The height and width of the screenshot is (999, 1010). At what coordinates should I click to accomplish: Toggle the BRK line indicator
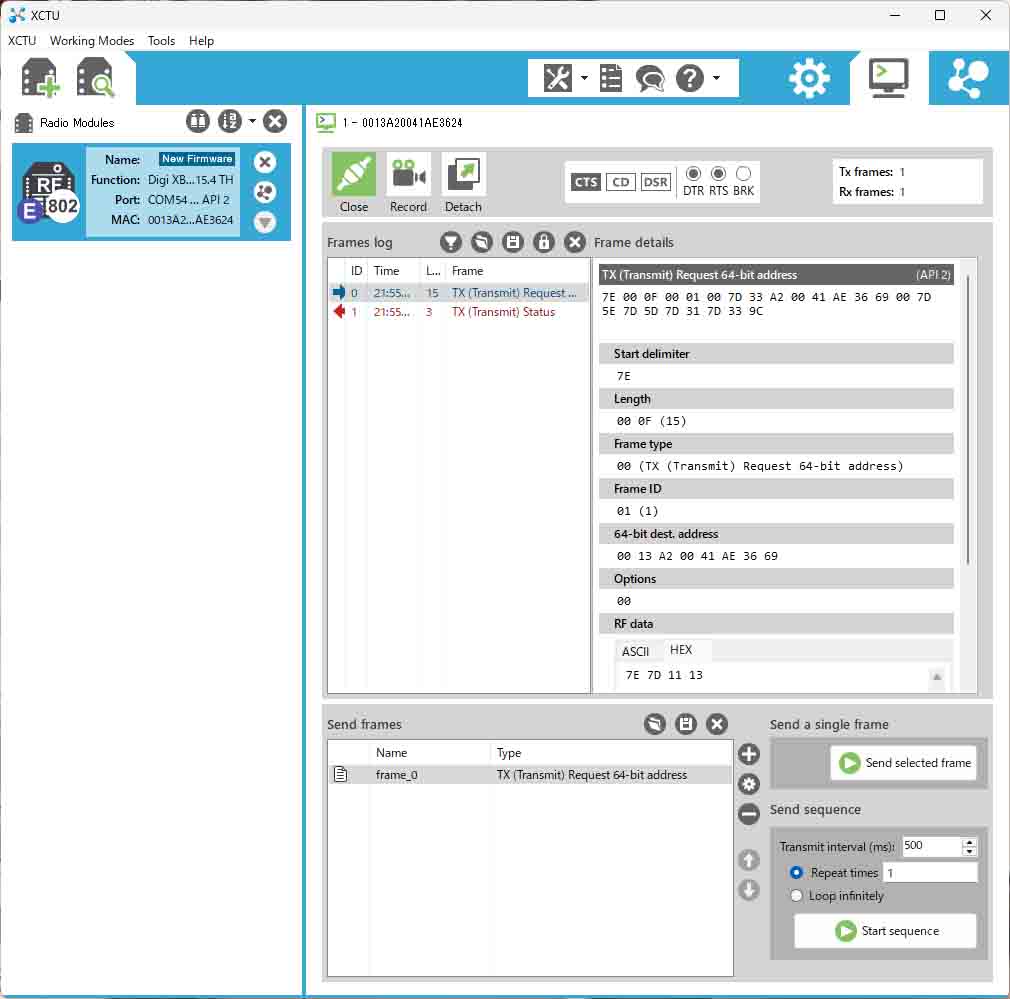coord(743,174)
